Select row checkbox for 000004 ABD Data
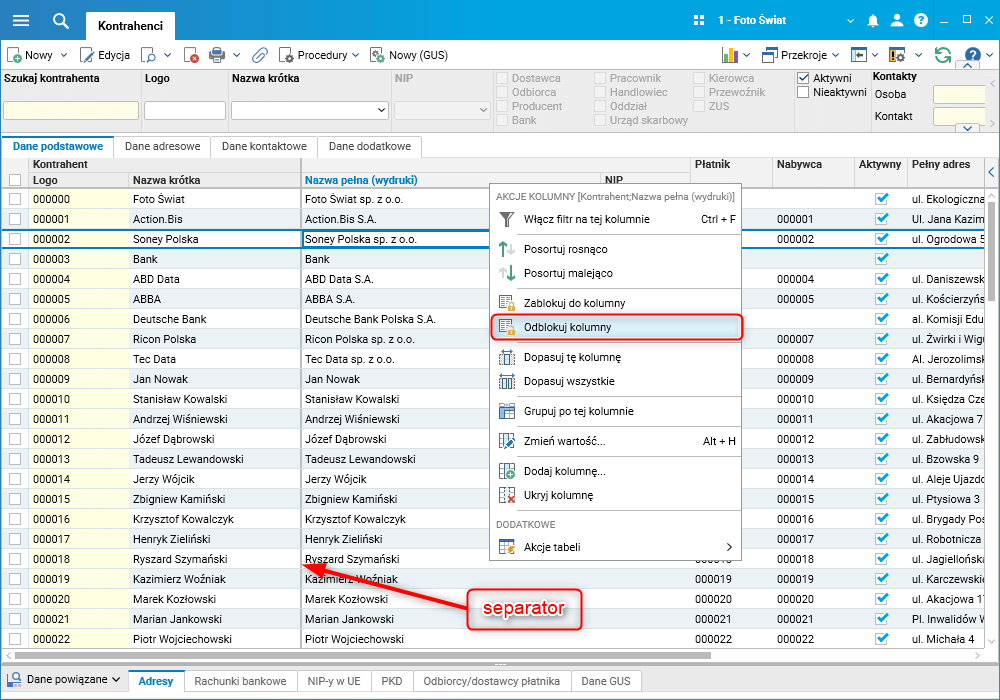The image size is (1000, 700). click(x=15, y=279)
